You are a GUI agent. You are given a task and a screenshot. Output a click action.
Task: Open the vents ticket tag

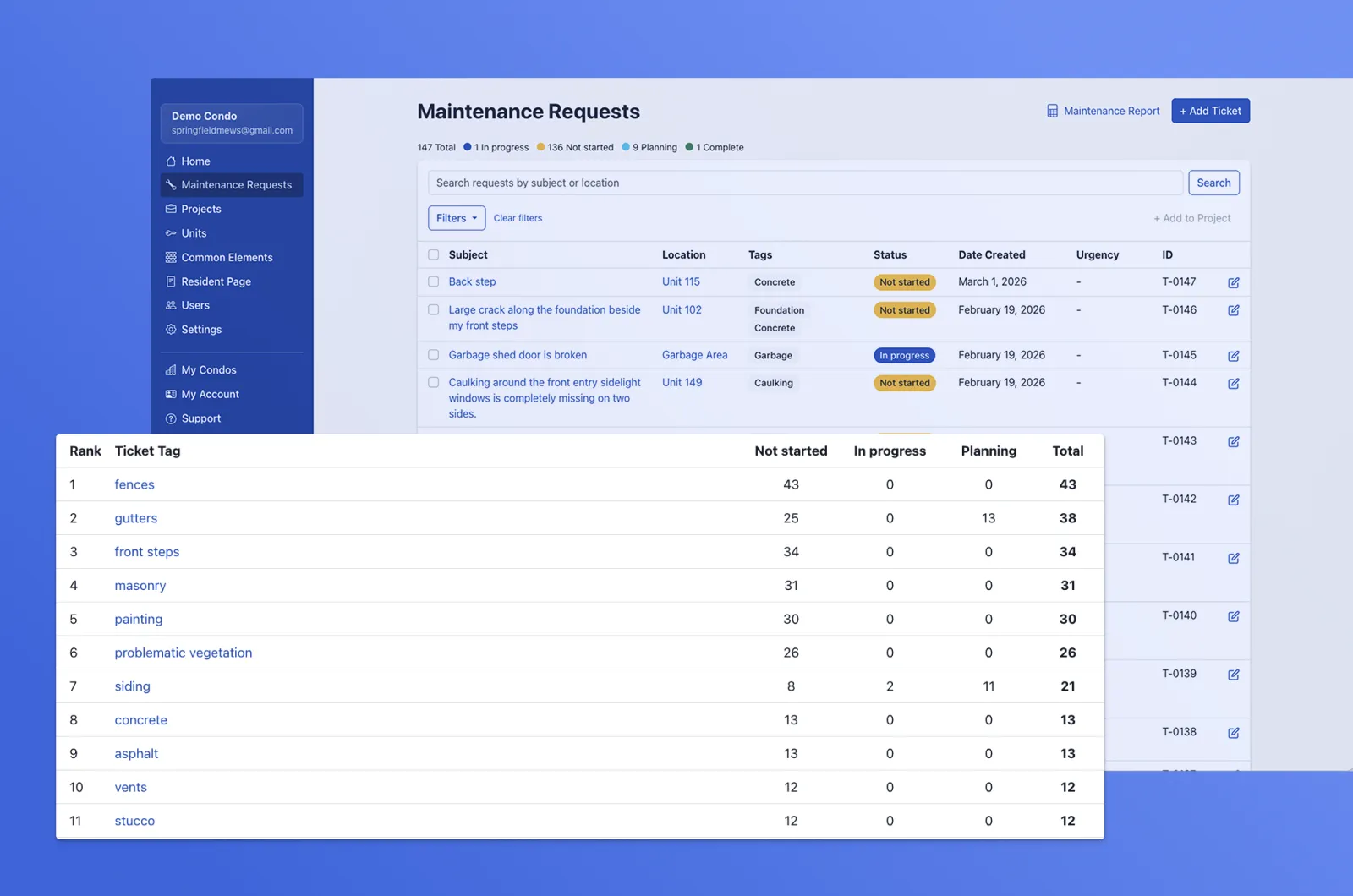click(131, 787)
